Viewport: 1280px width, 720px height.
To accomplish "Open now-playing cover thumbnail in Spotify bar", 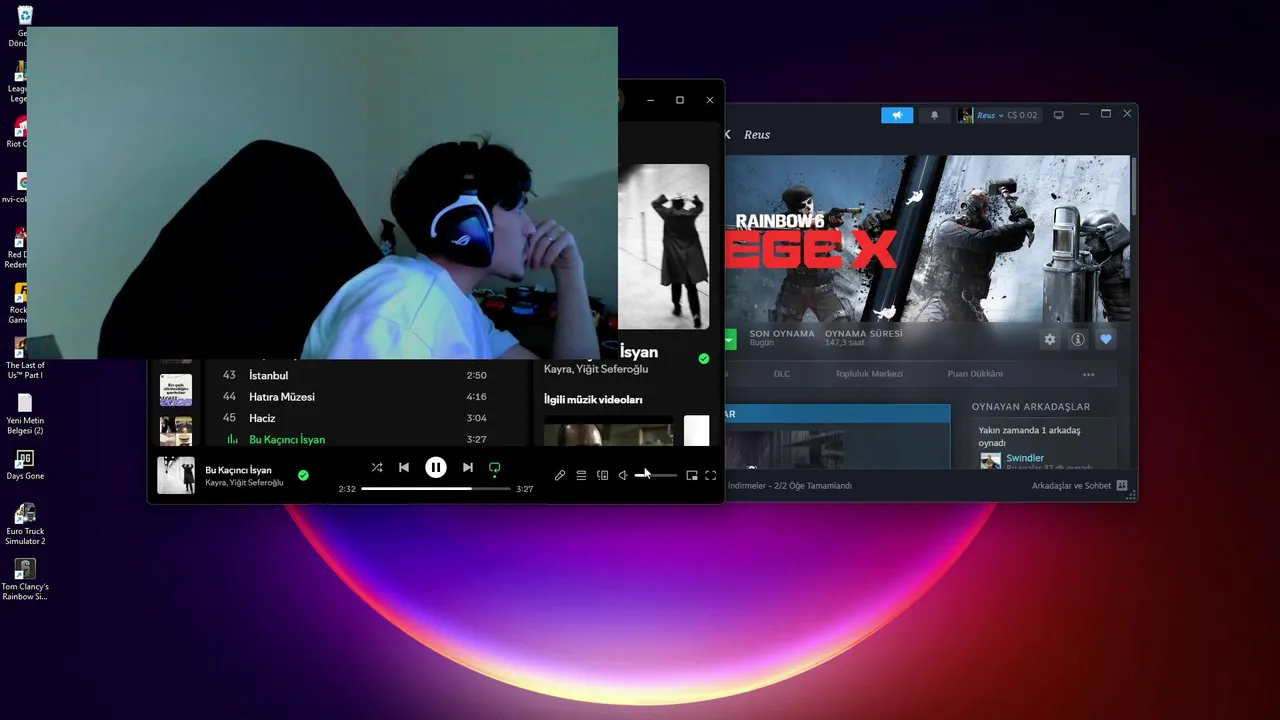I will click(x=176, y=475).
